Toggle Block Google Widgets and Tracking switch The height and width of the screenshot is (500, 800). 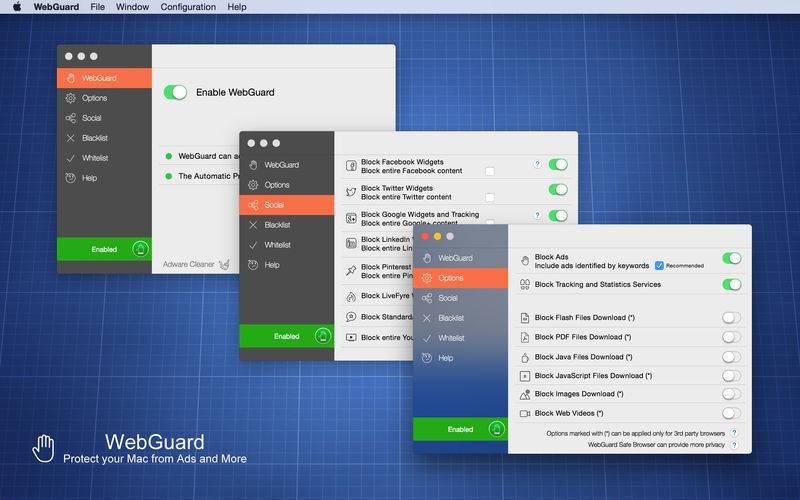(558, 215)
